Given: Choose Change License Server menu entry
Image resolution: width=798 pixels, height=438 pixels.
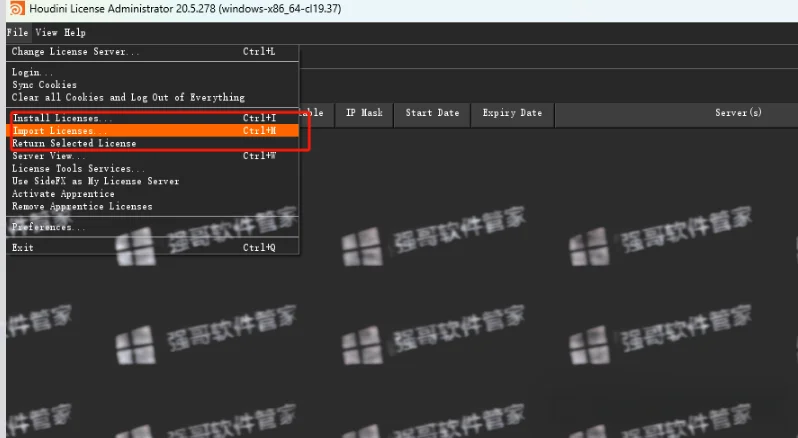Looking at the screenshot, I should pyautogui.click(x=152, y=51).
